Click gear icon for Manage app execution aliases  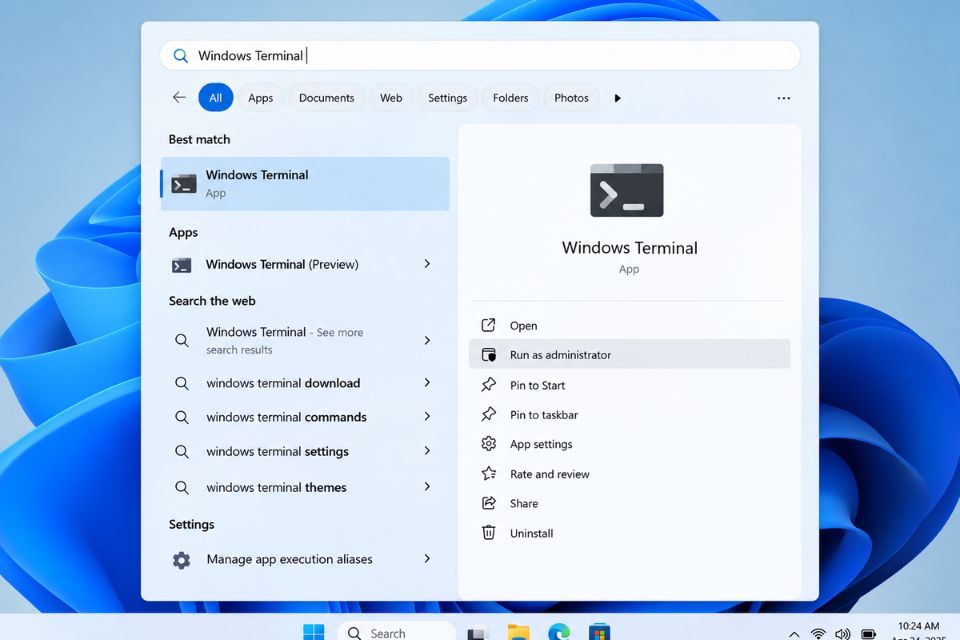click(181, 560)
